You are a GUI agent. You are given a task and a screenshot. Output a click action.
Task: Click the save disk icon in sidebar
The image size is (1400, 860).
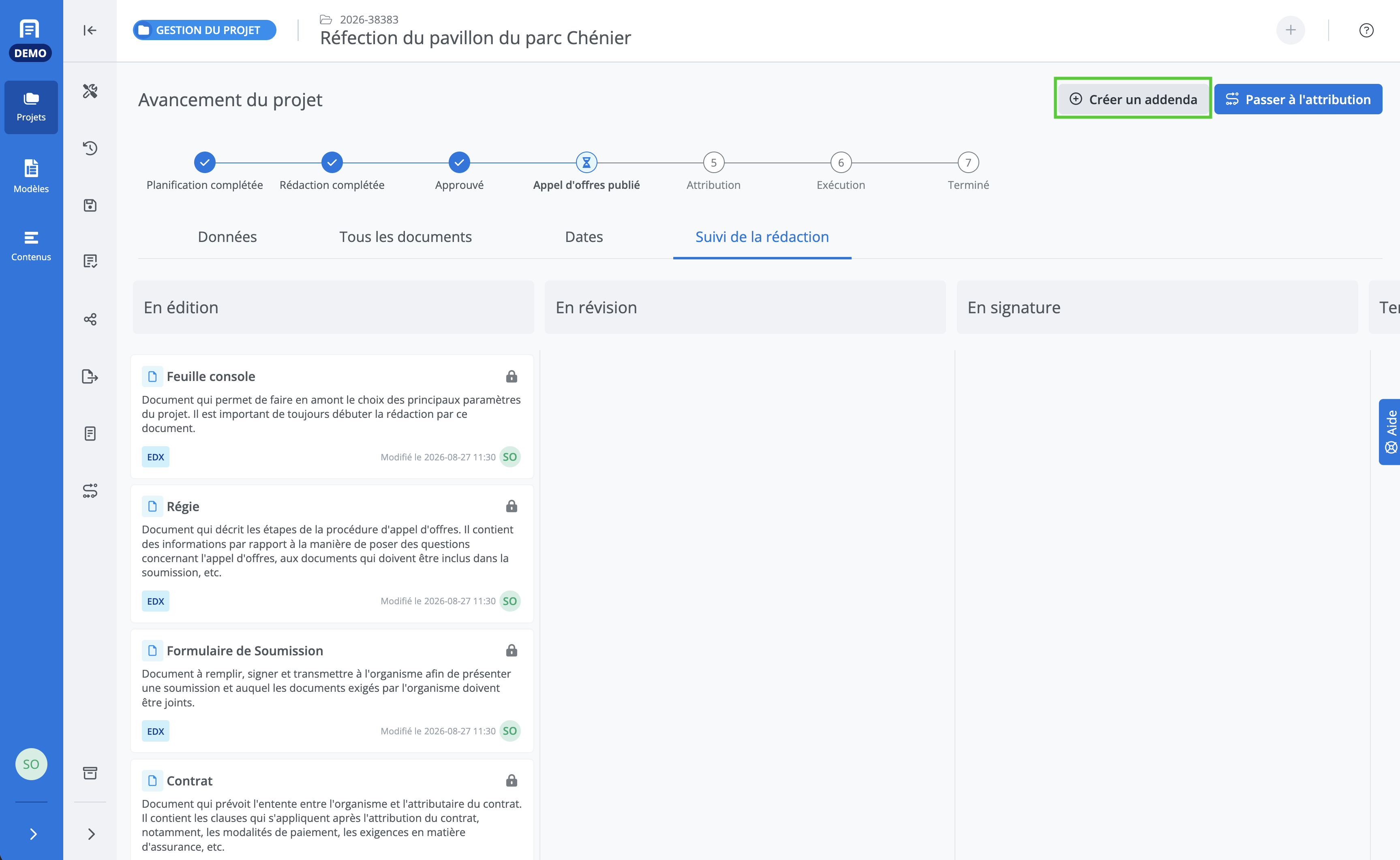(90, 205)
